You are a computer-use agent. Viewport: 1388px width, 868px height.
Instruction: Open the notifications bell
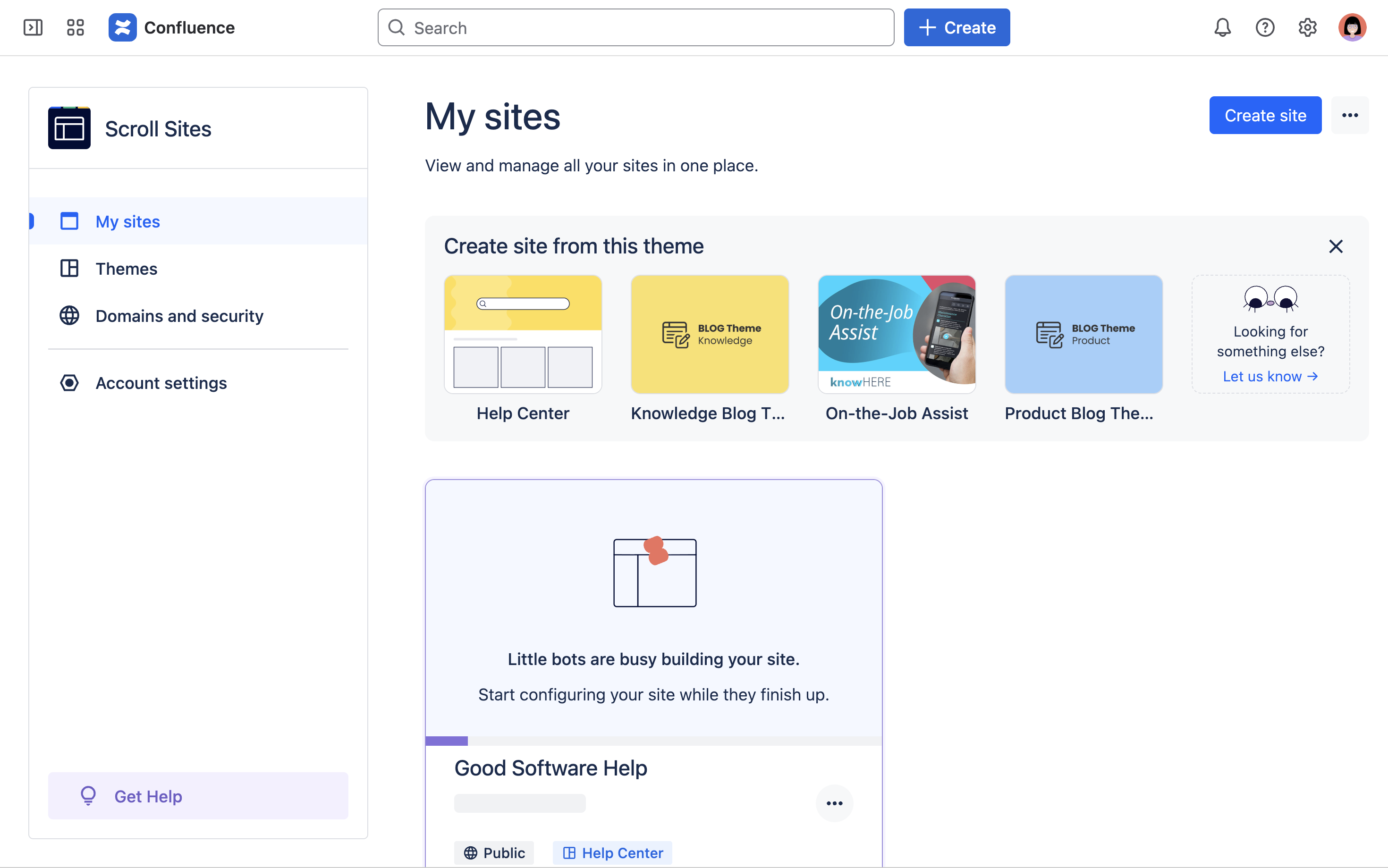pos(1222,27)
